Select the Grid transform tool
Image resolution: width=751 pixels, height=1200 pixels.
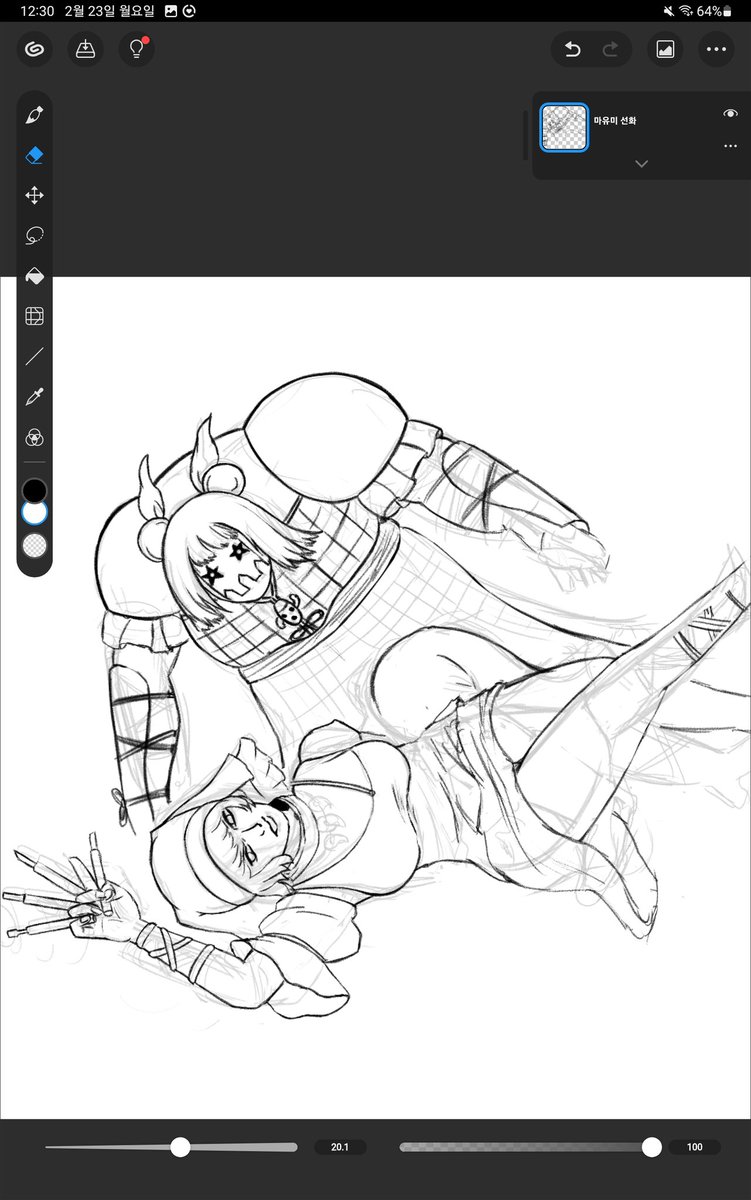(35, 316)
